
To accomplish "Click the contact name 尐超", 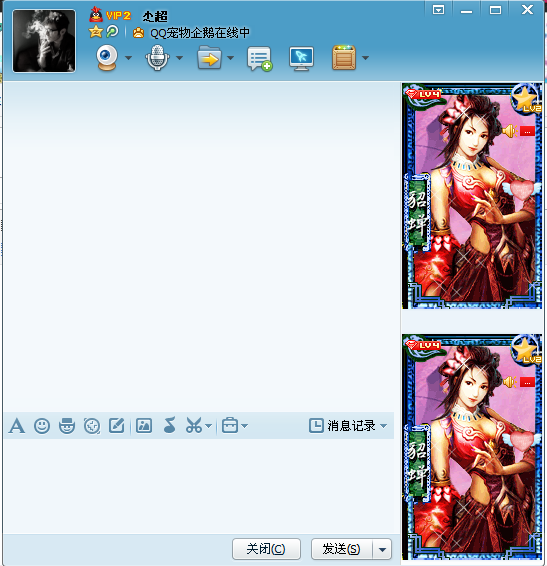I will coord(155,16).
